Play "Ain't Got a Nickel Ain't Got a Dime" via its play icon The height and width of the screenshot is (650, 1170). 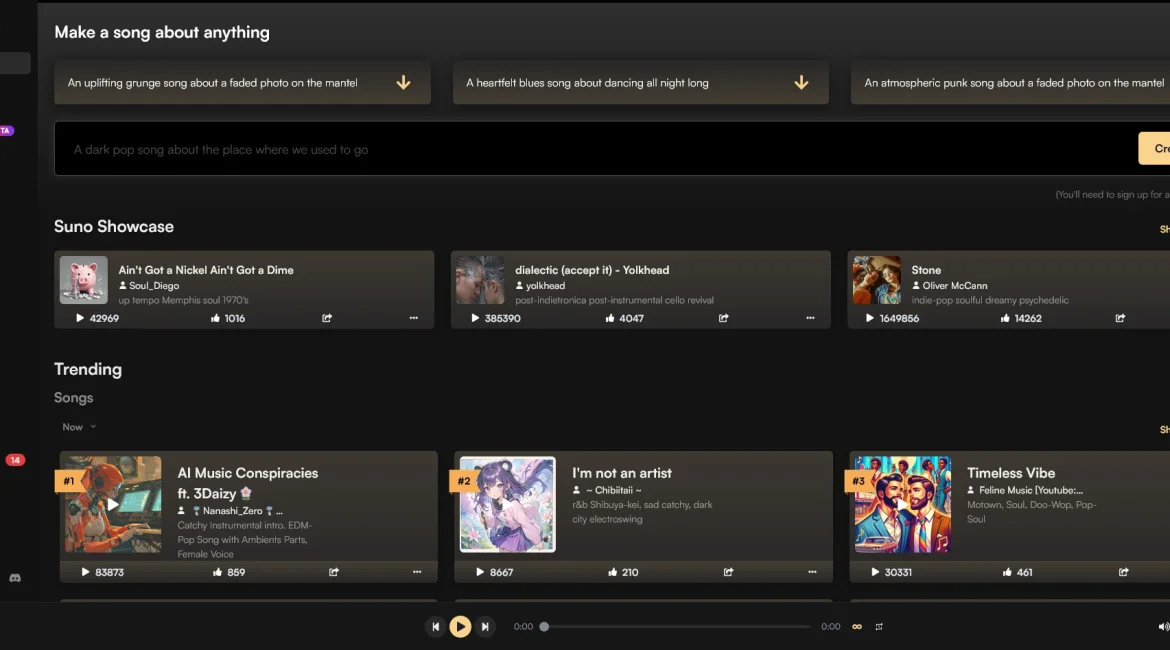[x=80, y=318]
